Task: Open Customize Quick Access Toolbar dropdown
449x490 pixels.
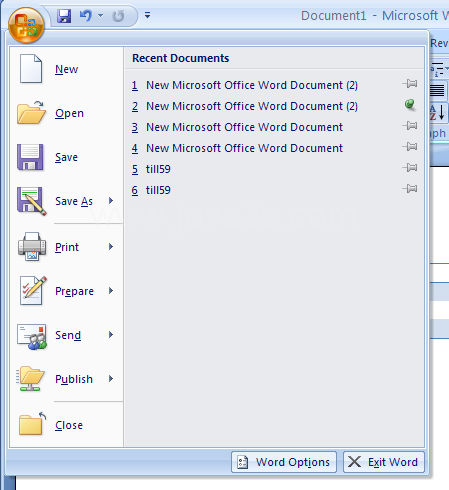Action: point(147,15)
